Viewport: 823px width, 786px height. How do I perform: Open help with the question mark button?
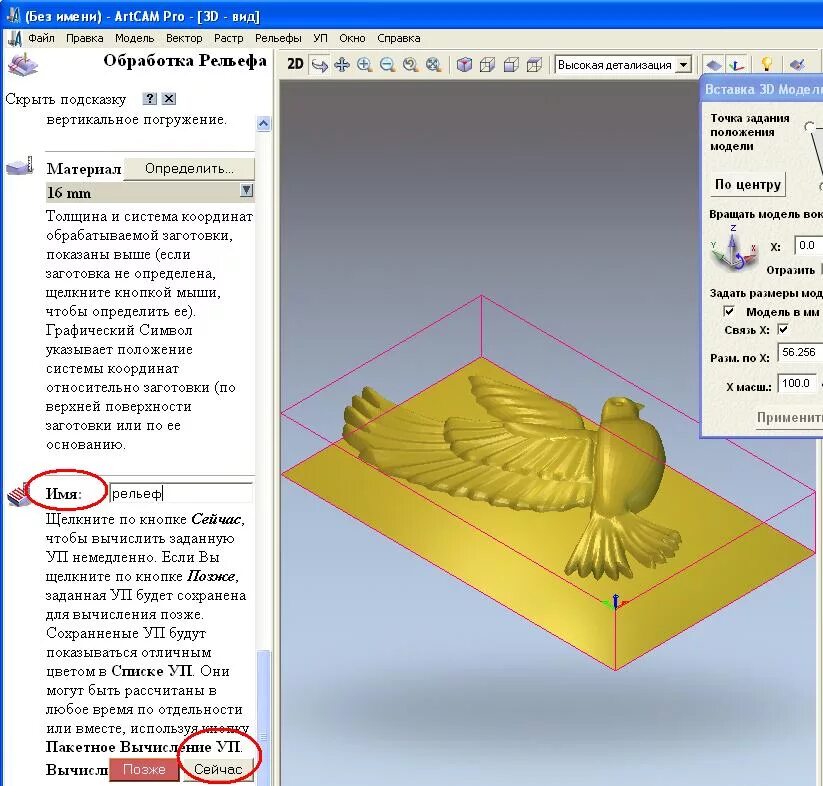pos(150,99)
